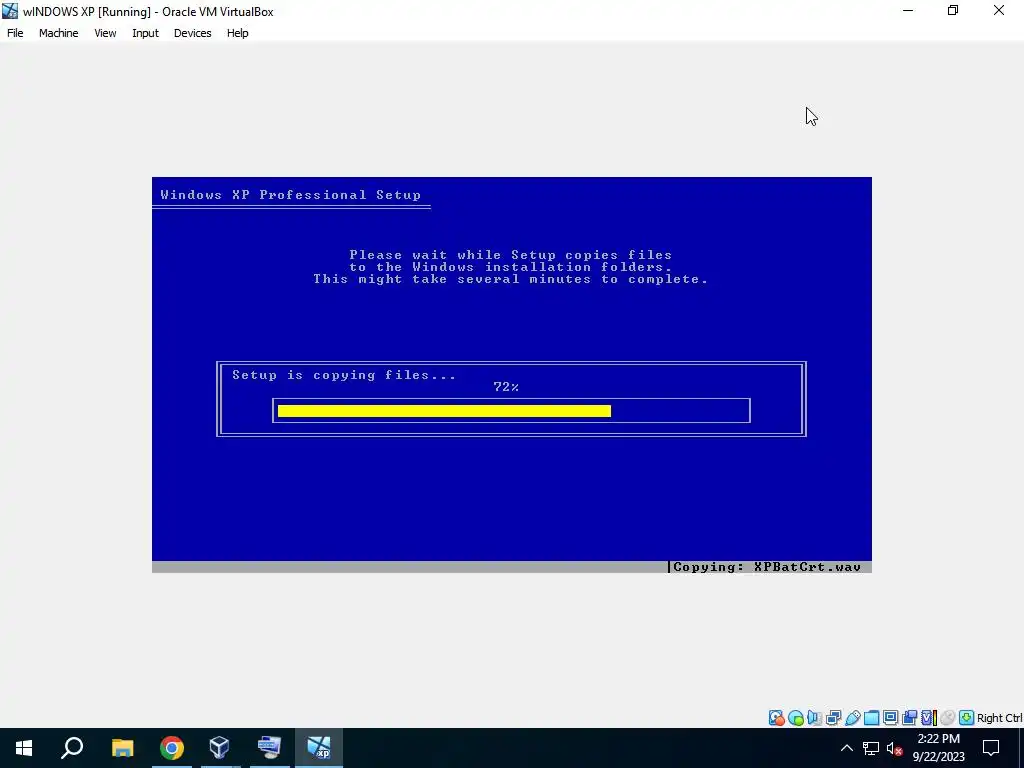Image resolution: width=1024 pixels, height=768 pixels.
Task: Click the 'Setup is copying files...' text
Action: (344, 375)
